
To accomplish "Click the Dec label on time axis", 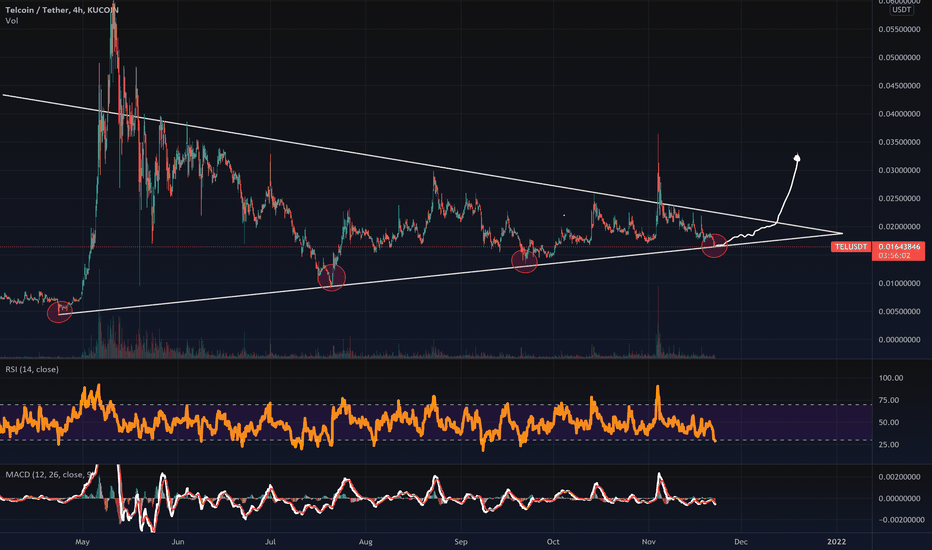I will (x=741, y=542).
